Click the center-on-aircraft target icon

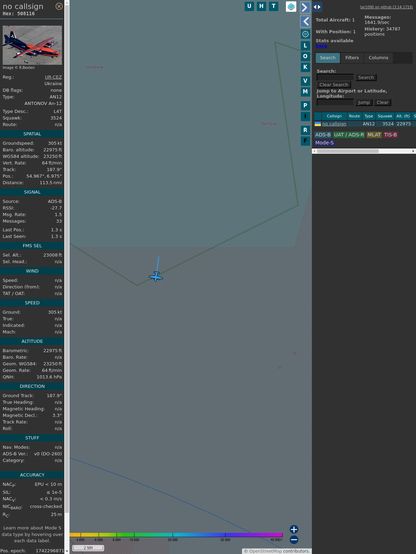pyautogui.click(x=305, y=34)
